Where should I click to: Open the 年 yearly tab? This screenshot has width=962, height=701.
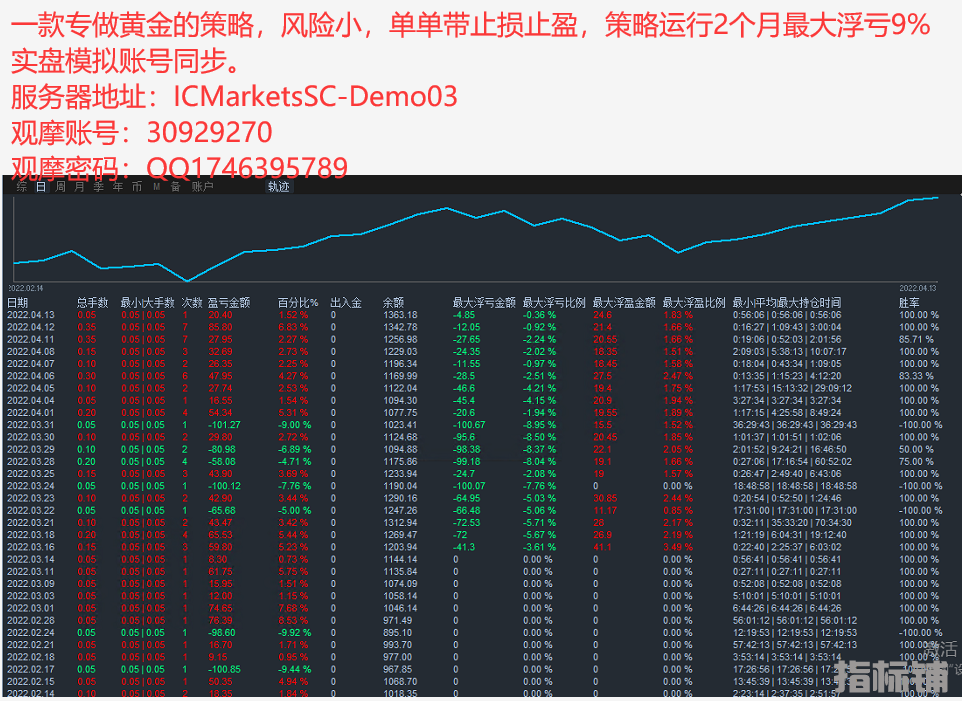(117, 186)
